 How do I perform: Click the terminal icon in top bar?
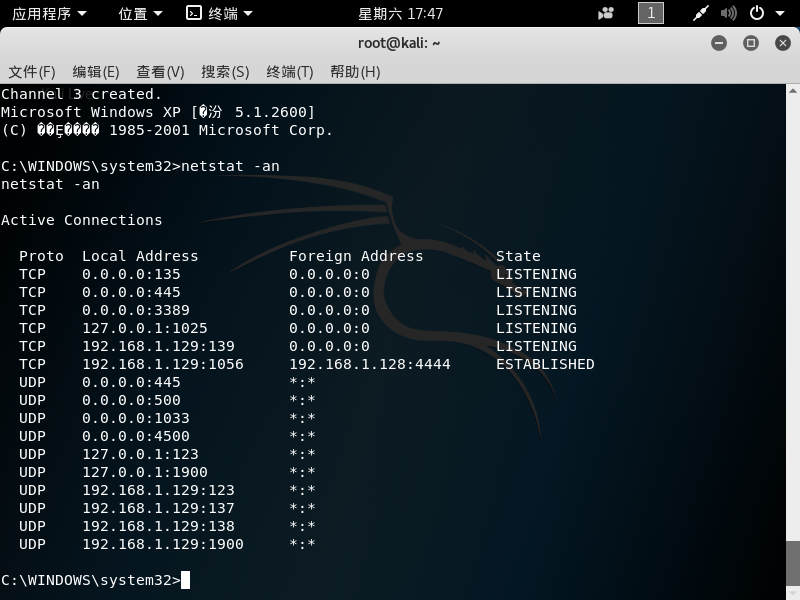pyautogui.click(x=194, y=13)
